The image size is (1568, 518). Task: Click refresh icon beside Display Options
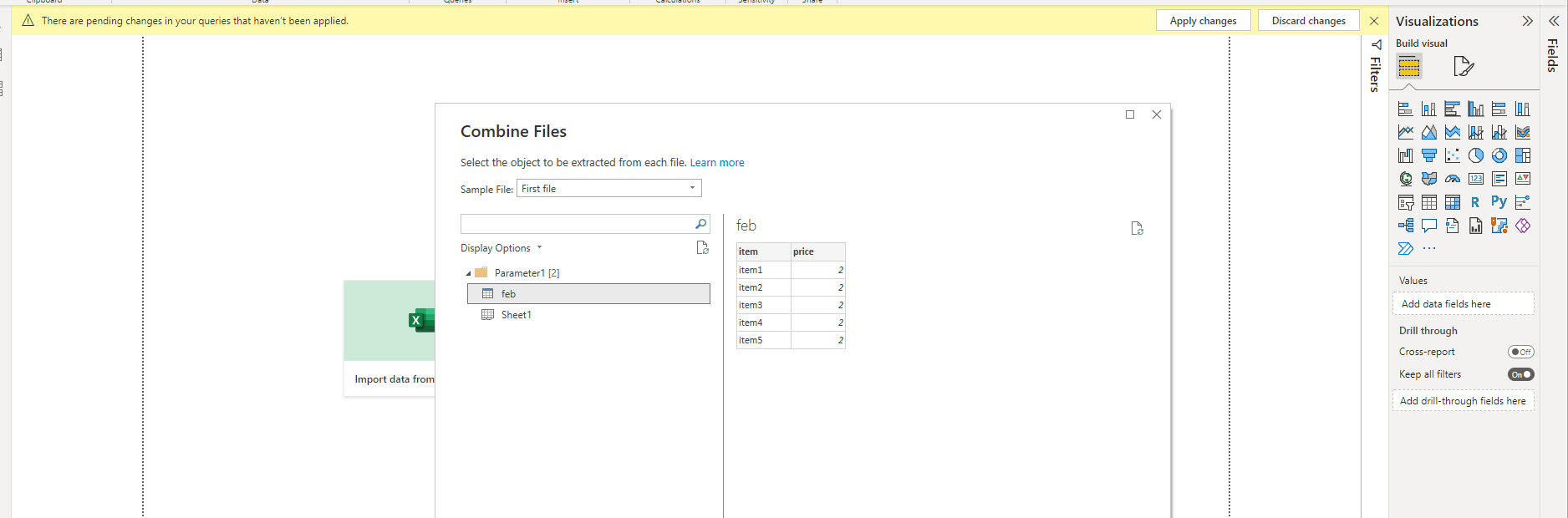pyautogui.click(x=702, y=247)
